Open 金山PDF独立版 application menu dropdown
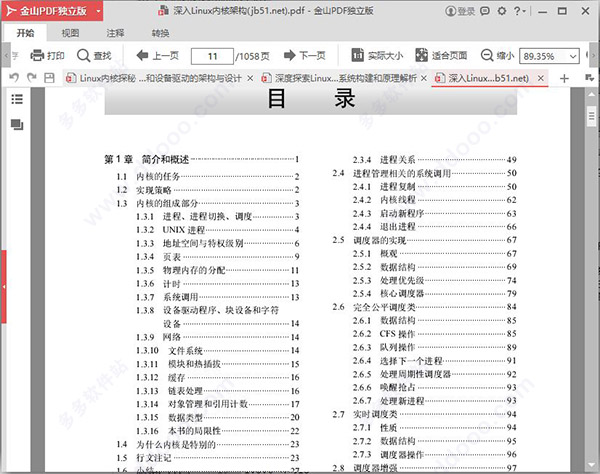600x474 pixels. [x=98, y=11]
